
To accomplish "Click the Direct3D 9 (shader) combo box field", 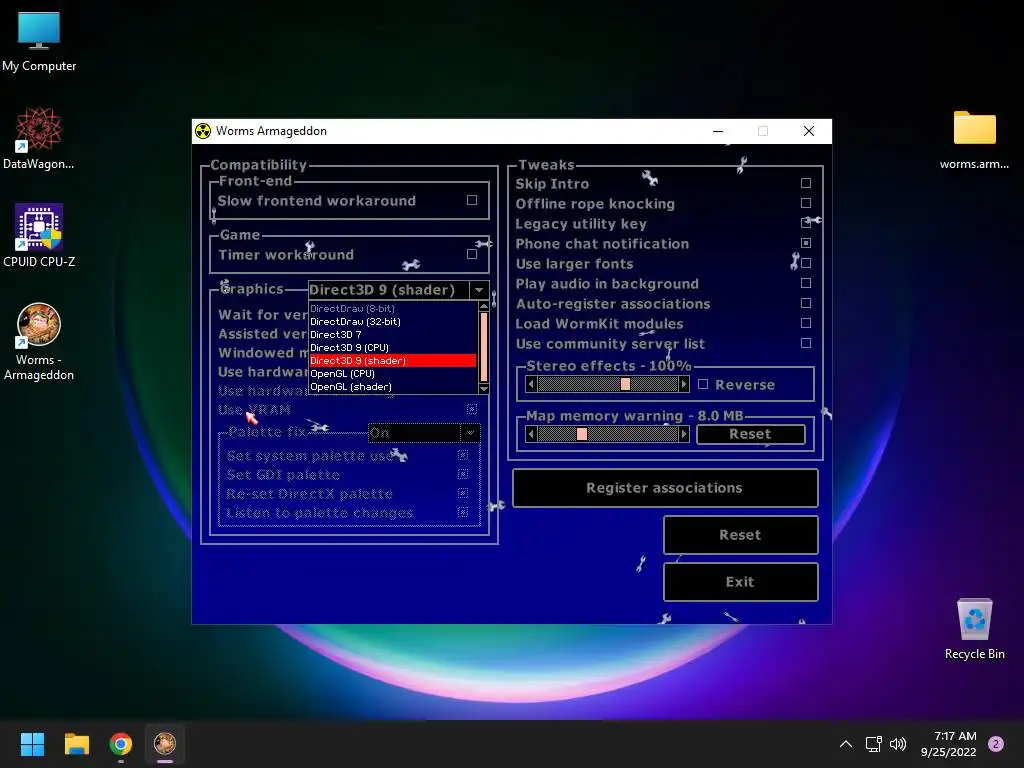I will [x=389, y=289].
